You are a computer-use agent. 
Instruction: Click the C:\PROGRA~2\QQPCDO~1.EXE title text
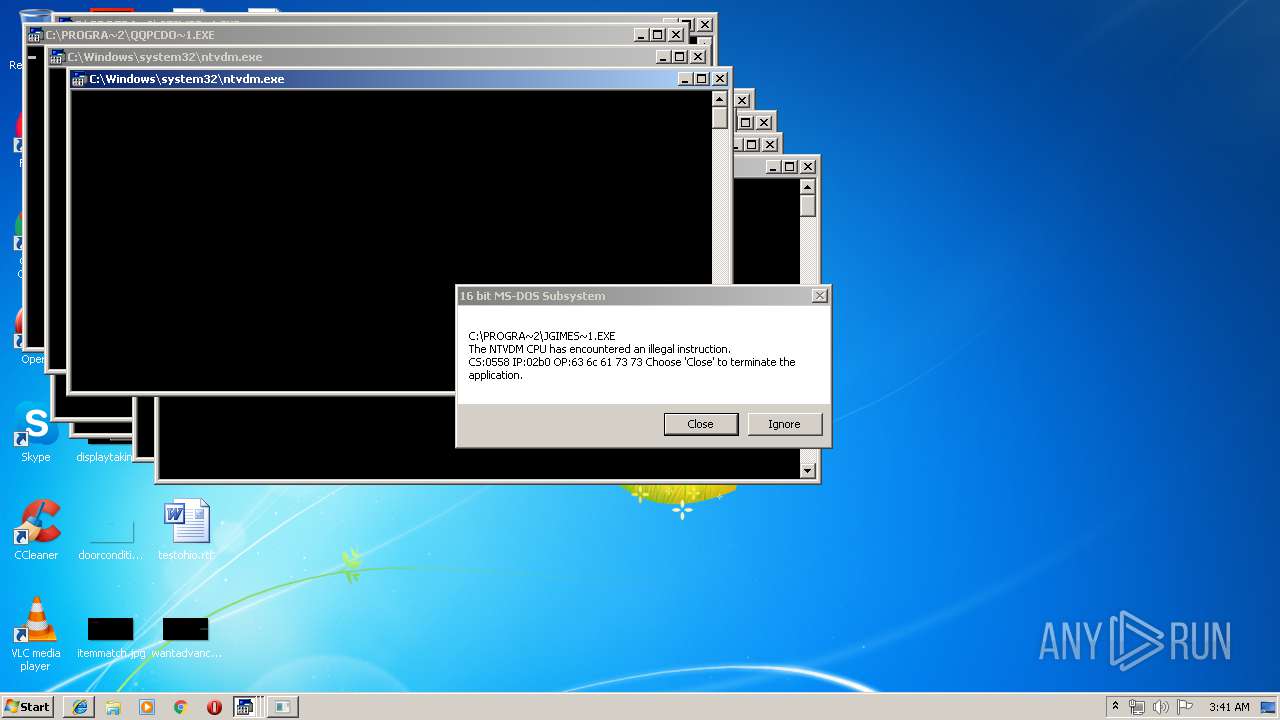(130, 35)
